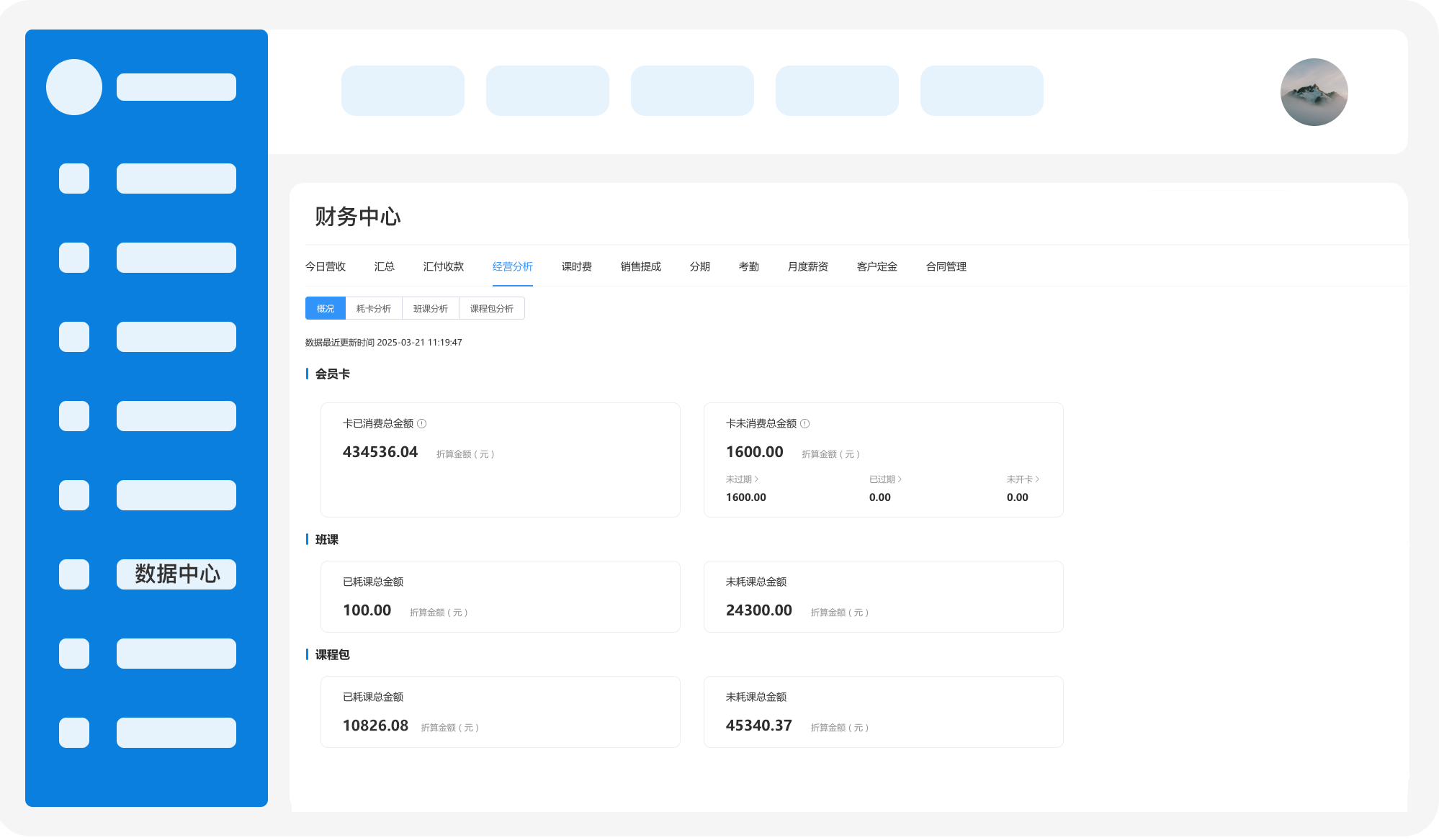Switch to the 今日营收 tab

[326, 267]
